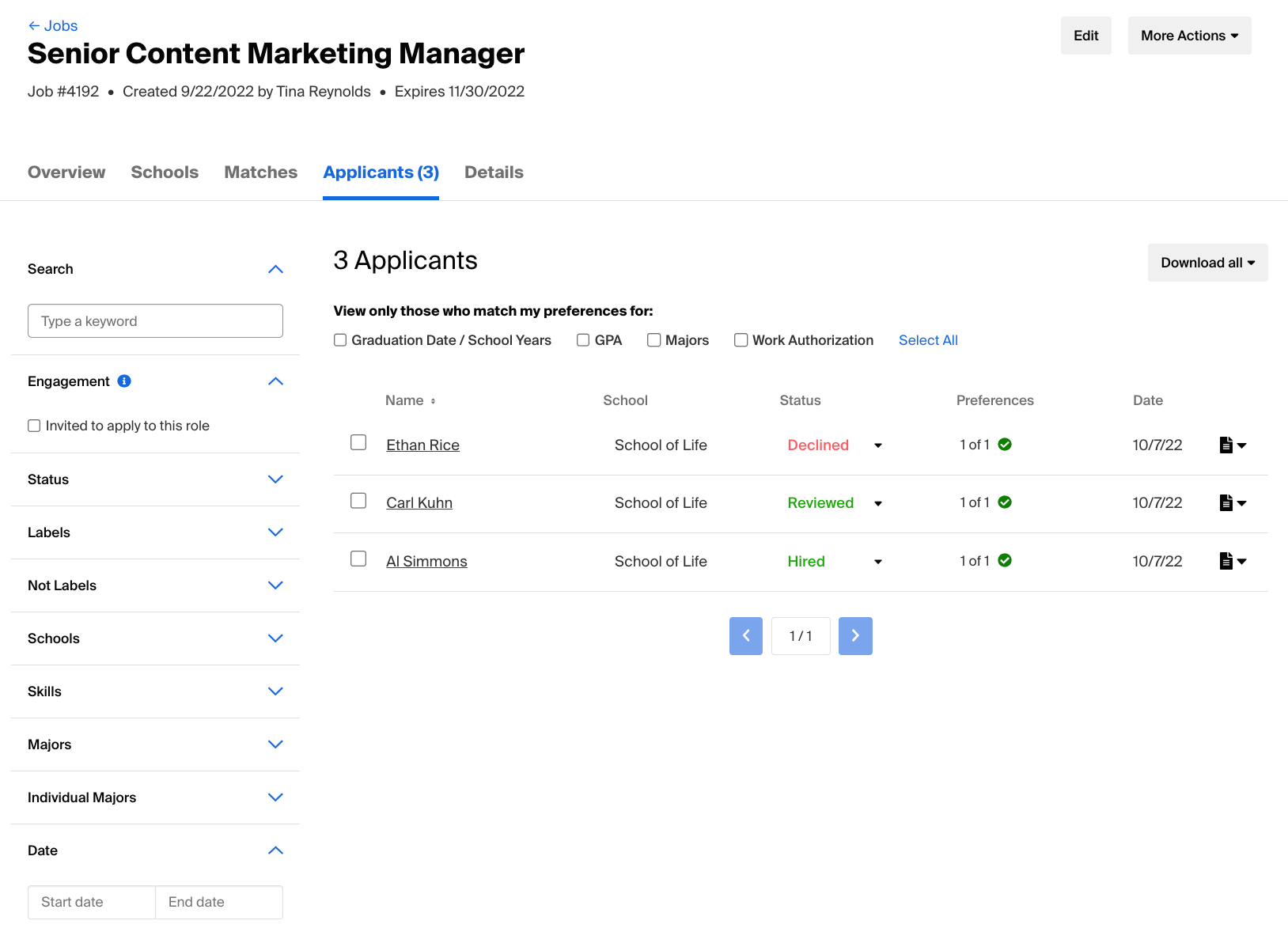This screenshot has height=932, width=1288.
Task: Switch to the Details tab
Action: click(x=494, y=172)
